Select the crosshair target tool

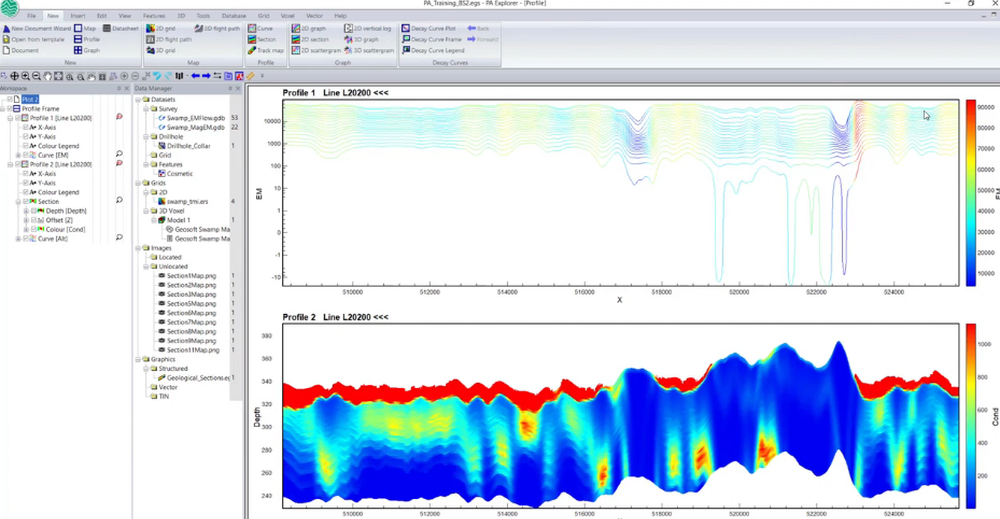[x=14, y=76]
